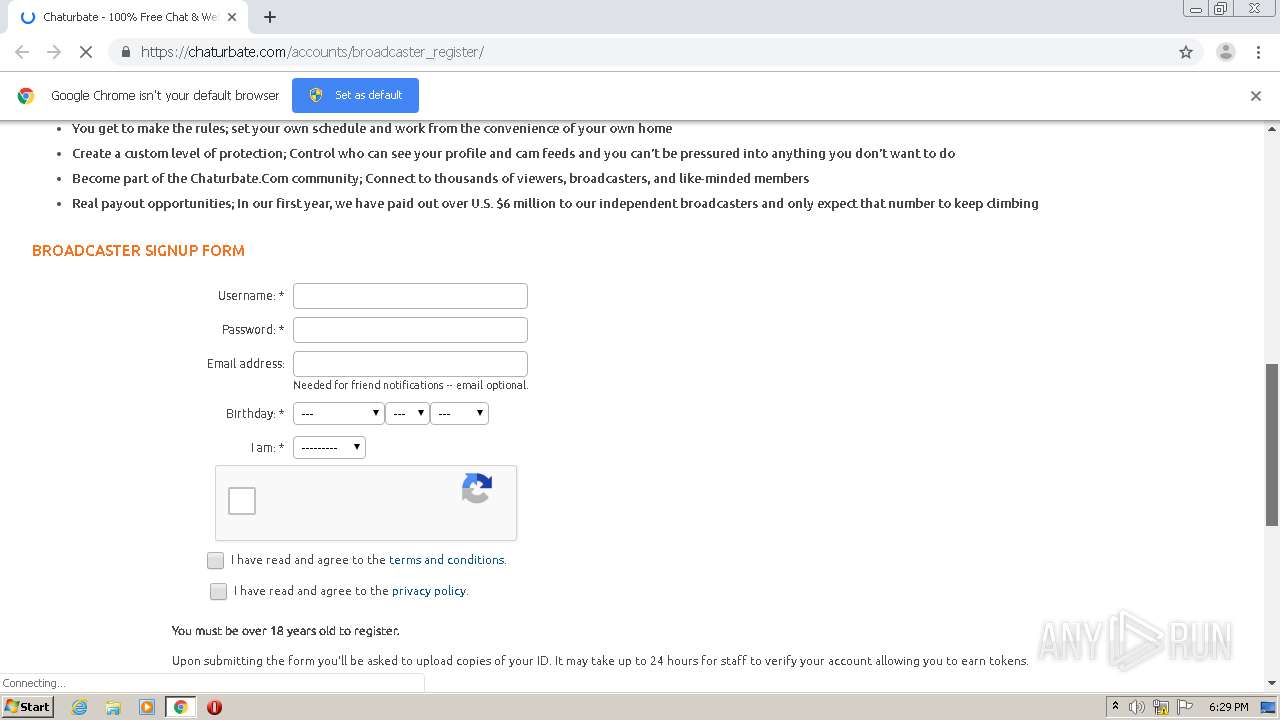Go back to the previous page
Viewport: 1280px width, 720px height.
[x=22, y=52]
